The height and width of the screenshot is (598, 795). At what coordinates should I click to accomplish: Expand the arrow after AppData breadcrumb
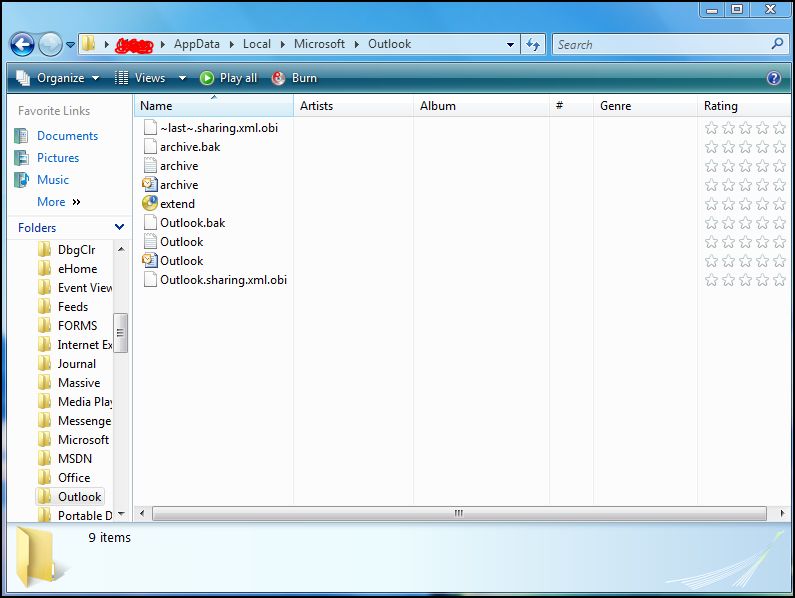click(x=232, y=45)
